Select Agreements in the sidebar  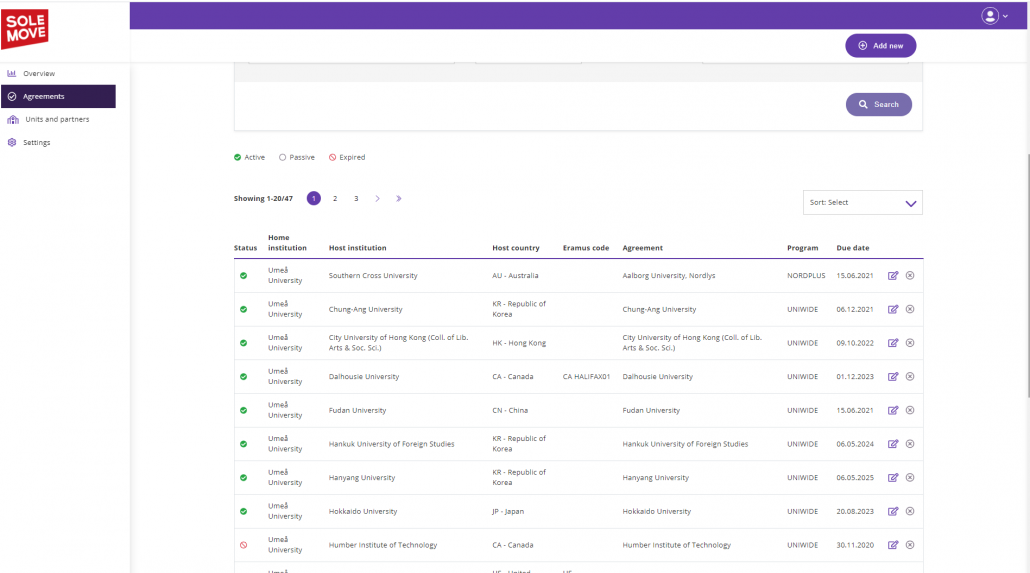(x=58, y=96)
